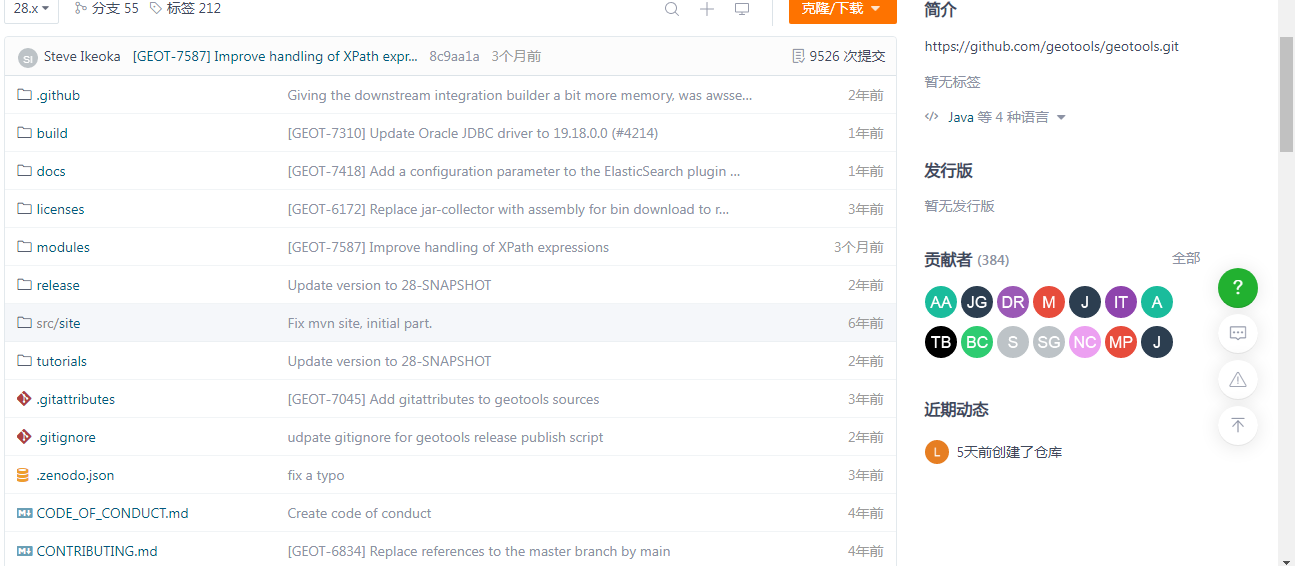Open contributor avatar TB
Screen dimensions: 1295x566
click(x=941, y=342)
